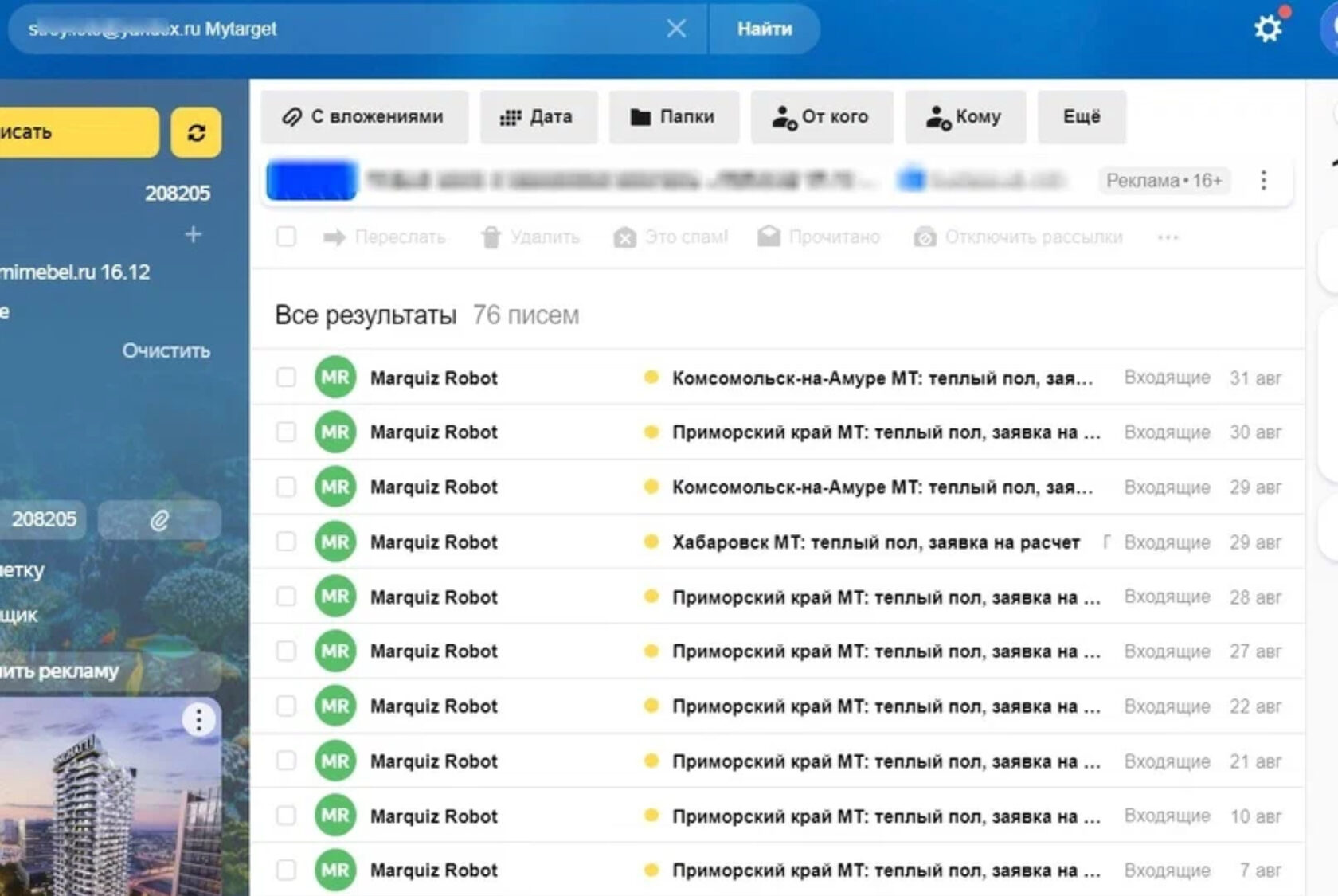Image resolution: width=1338 pixels, height=896 pixels.
Task: Toggle the yellow unread dot on 31 авг email
Action: coord(651,378)
